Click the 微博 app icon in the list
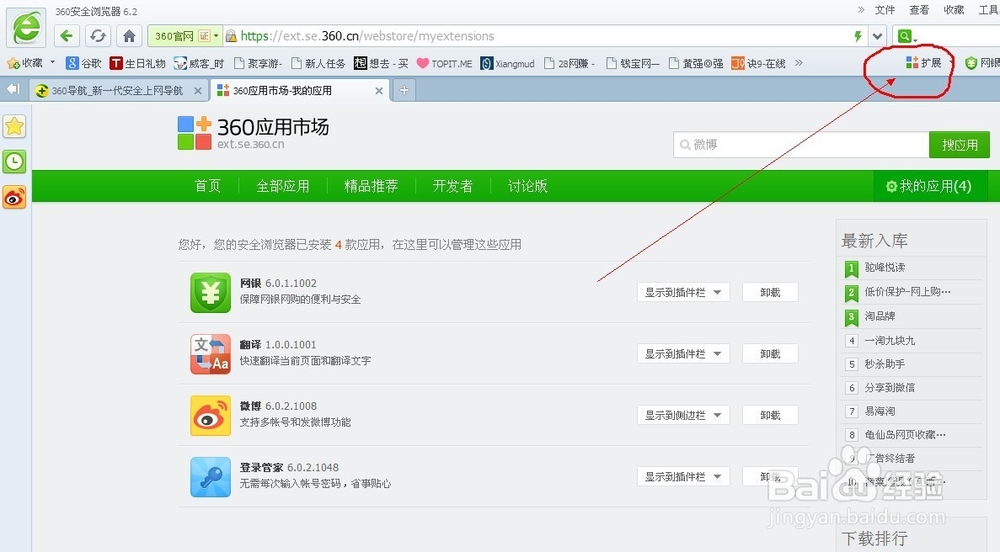 tap(210, 416)
